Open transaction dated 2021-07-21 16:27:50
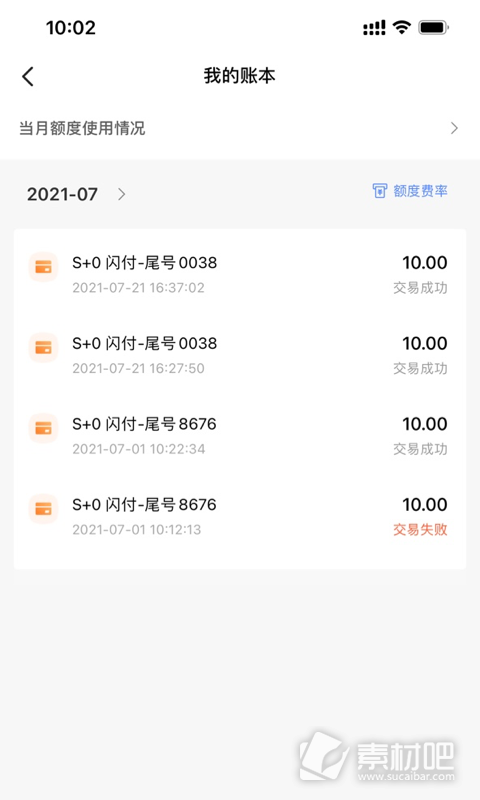The width and height of the screenshot is (480, 800). click(x=240, y=355)
